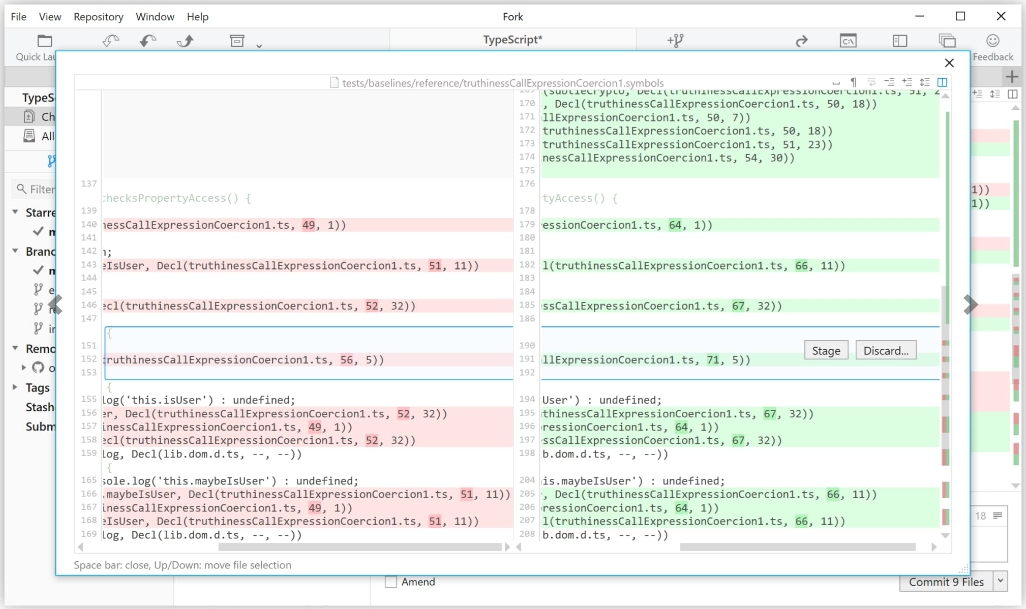Toggle side-by-side diff view in popup

pos(941,82)
